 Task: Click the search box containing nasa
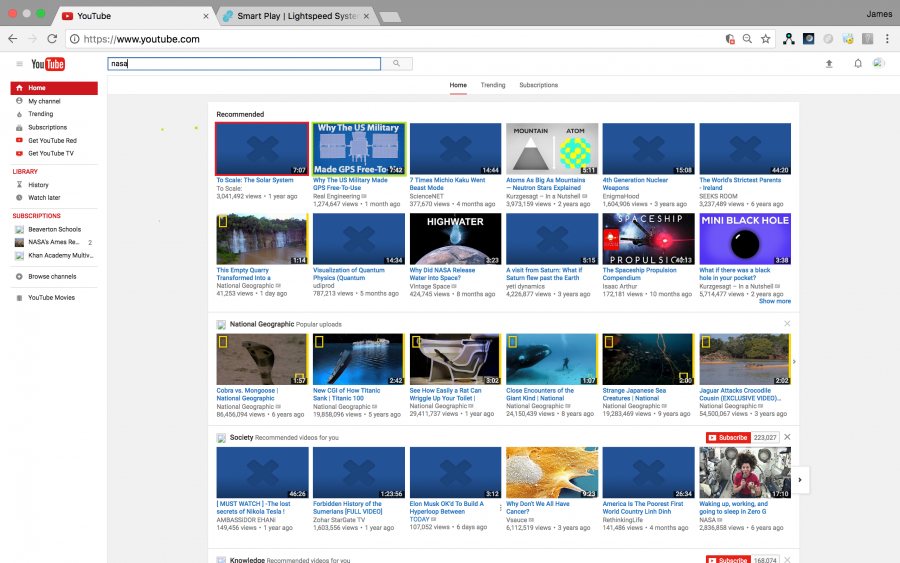click(244, 64)
